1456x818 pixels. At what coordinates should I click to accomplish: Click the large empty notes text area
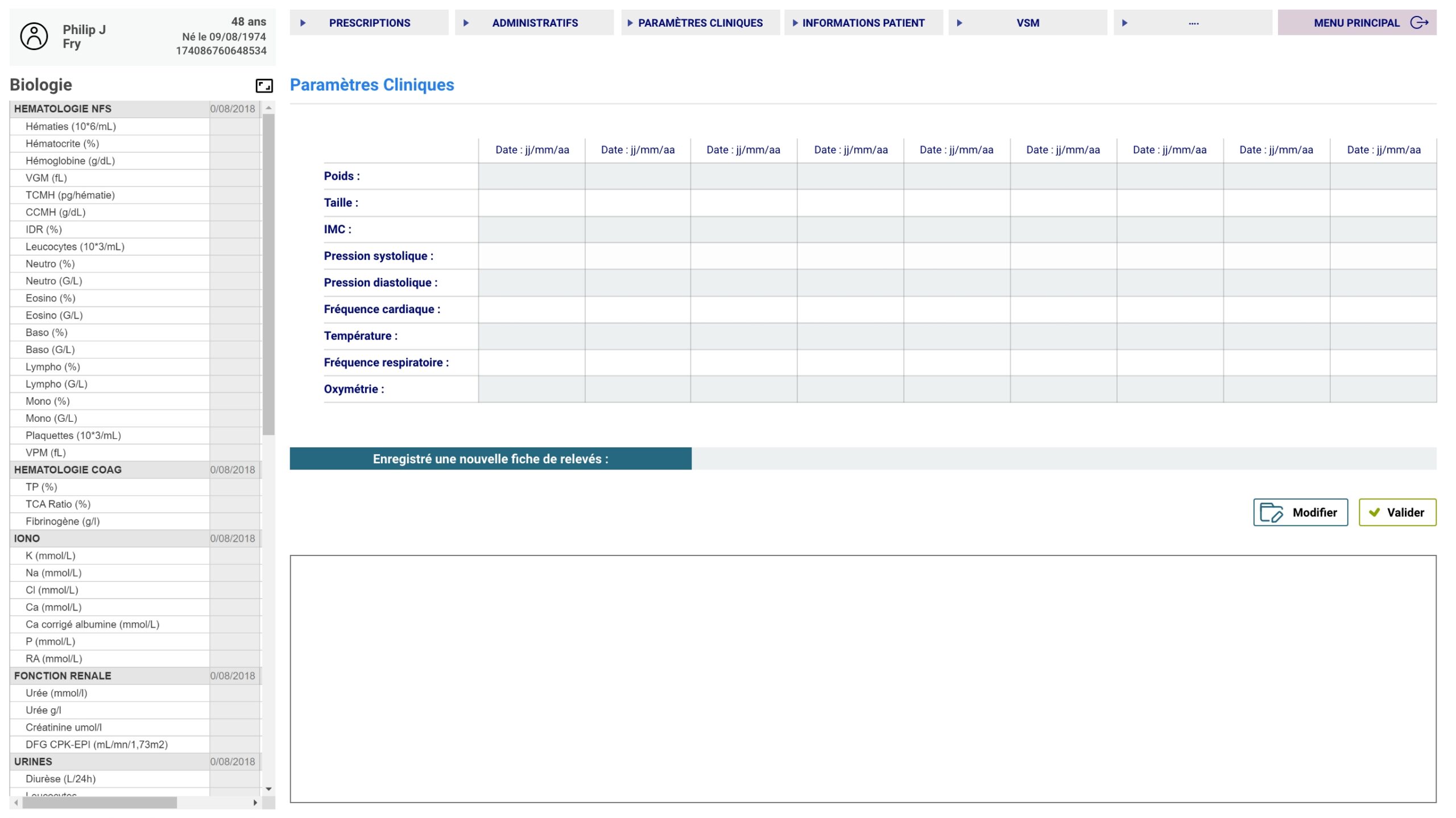862,679
